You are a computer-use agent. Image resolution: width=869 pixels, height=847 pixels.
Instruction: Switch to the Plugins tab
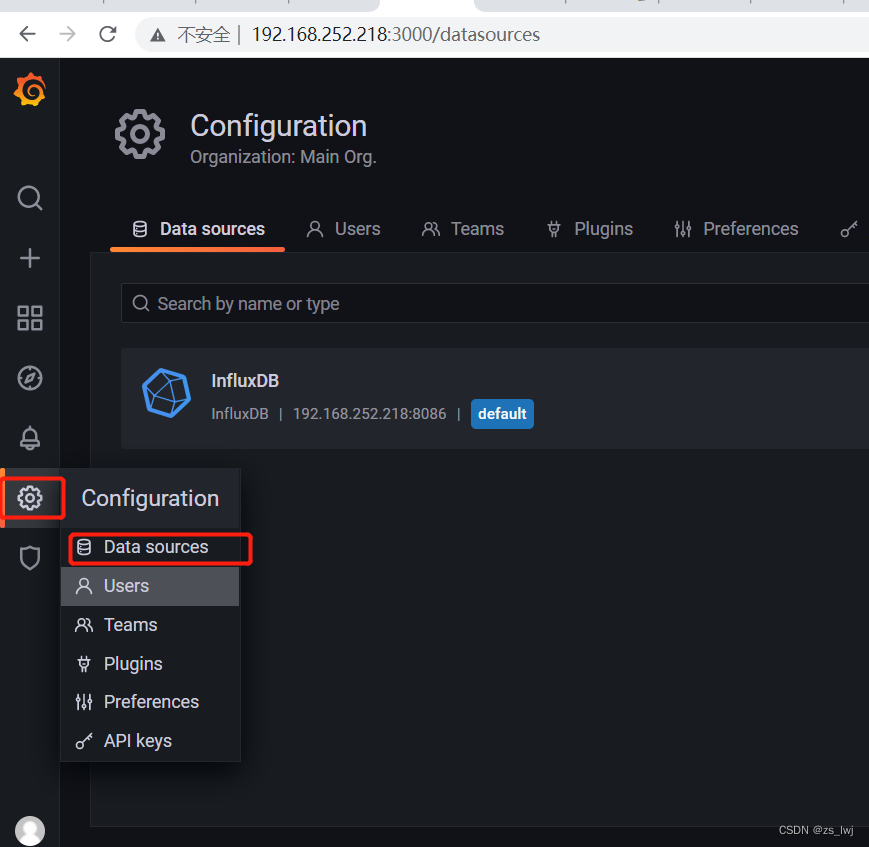[x=590, y=229]
